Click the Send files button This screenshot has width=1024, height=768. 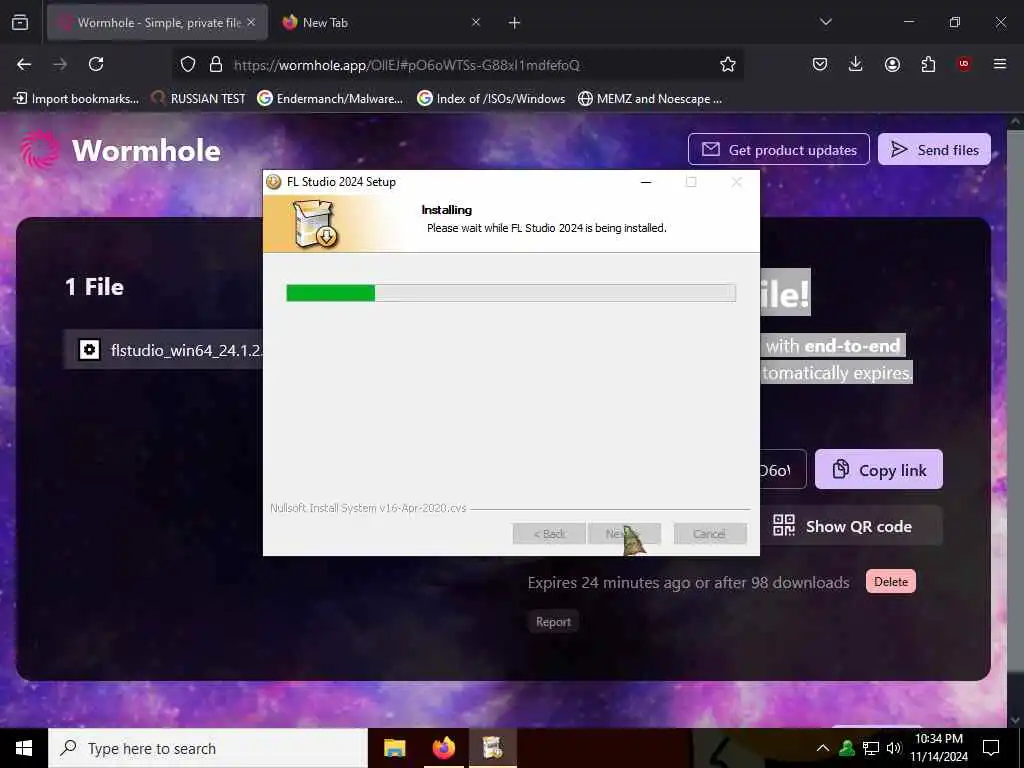(x=934, y=150)
